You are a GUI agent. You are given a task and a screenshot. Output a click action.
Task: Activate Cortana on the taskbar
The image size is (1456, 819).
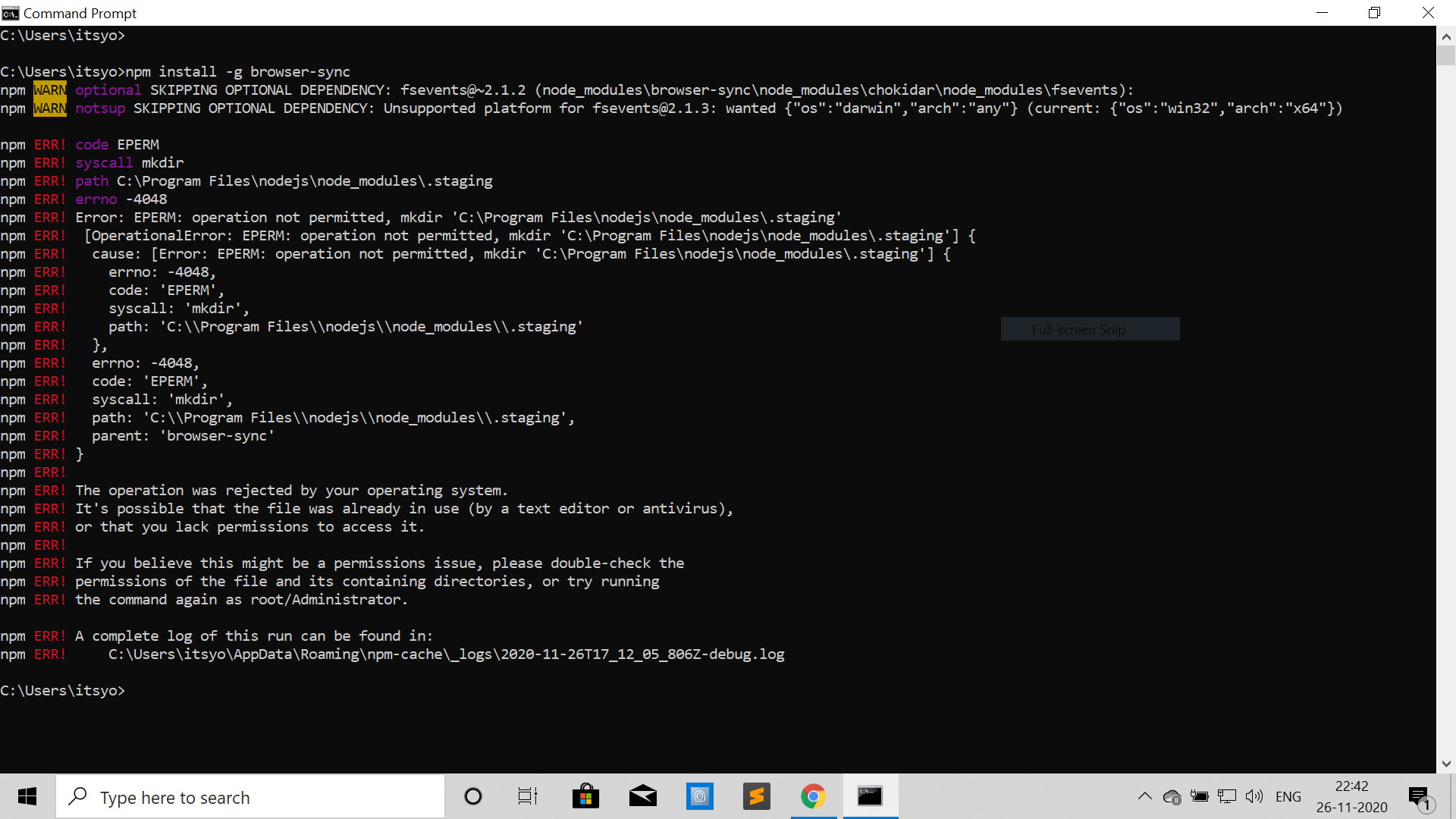point(473,796)
